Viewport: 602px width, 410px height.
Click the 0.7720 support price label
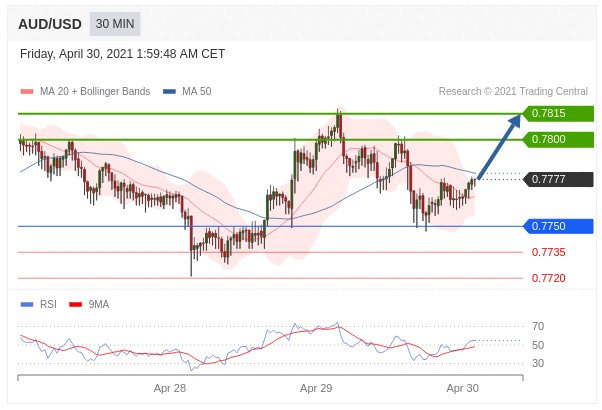tap(549, 278)
